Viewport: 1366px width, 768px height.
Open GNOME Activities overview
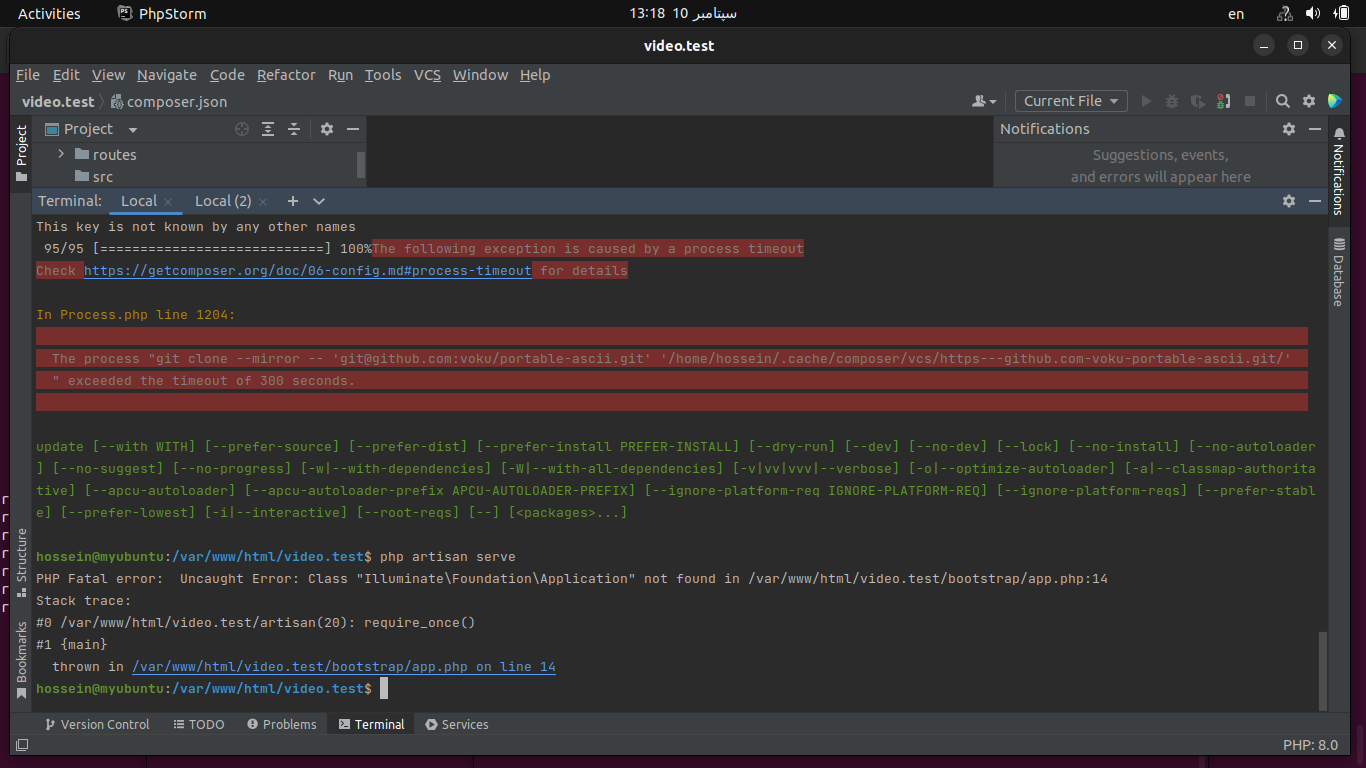49,13
